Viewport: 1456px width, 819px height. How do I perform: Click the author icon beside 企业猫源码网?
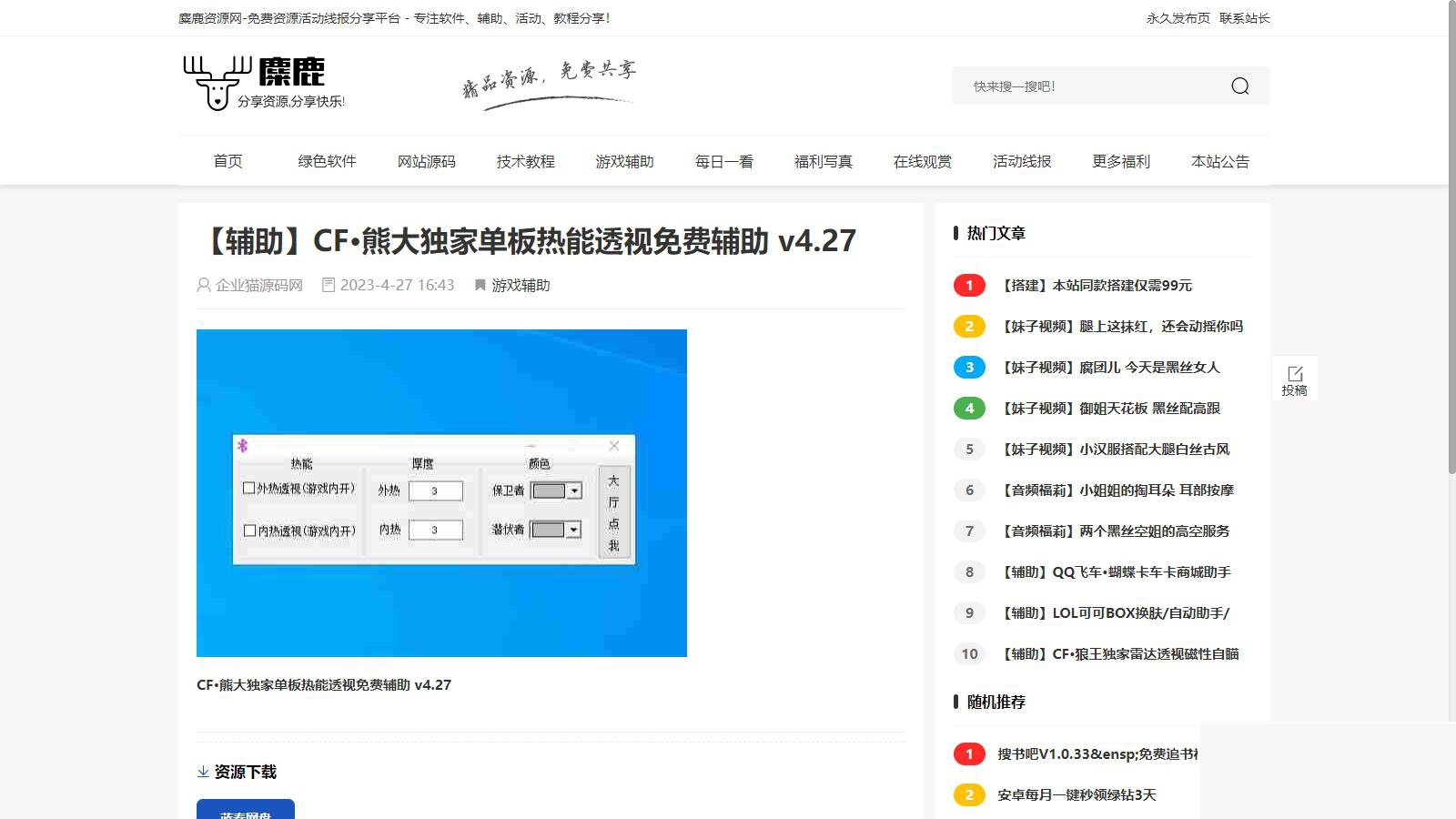pyautogui.click(x=202, y=285)
